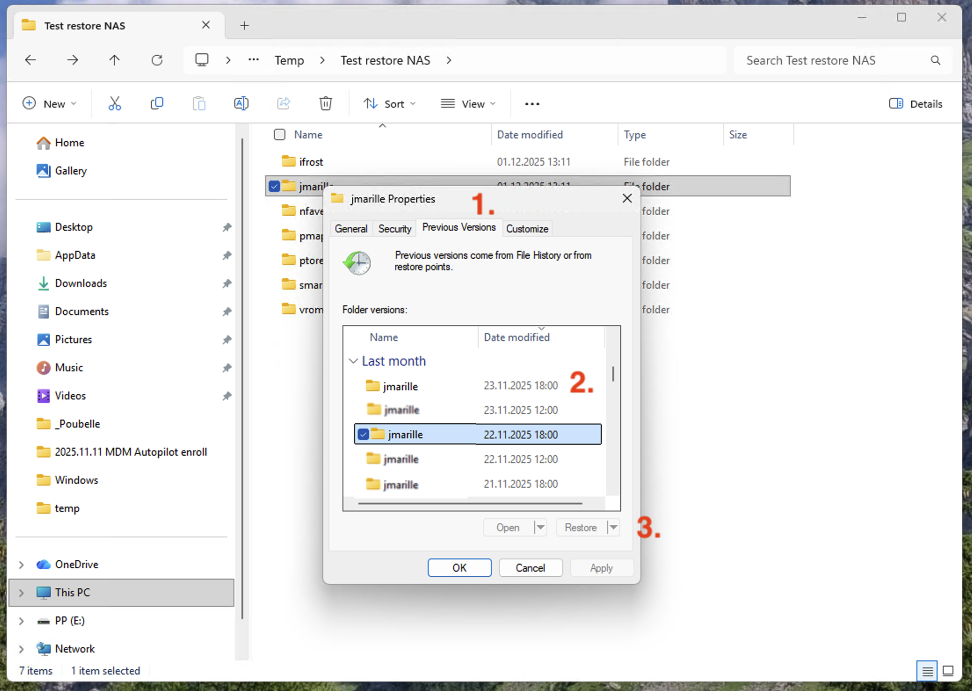This screenshot has height=691, width=972.
Task: Open the General tab in Properties
Action: 351,228
